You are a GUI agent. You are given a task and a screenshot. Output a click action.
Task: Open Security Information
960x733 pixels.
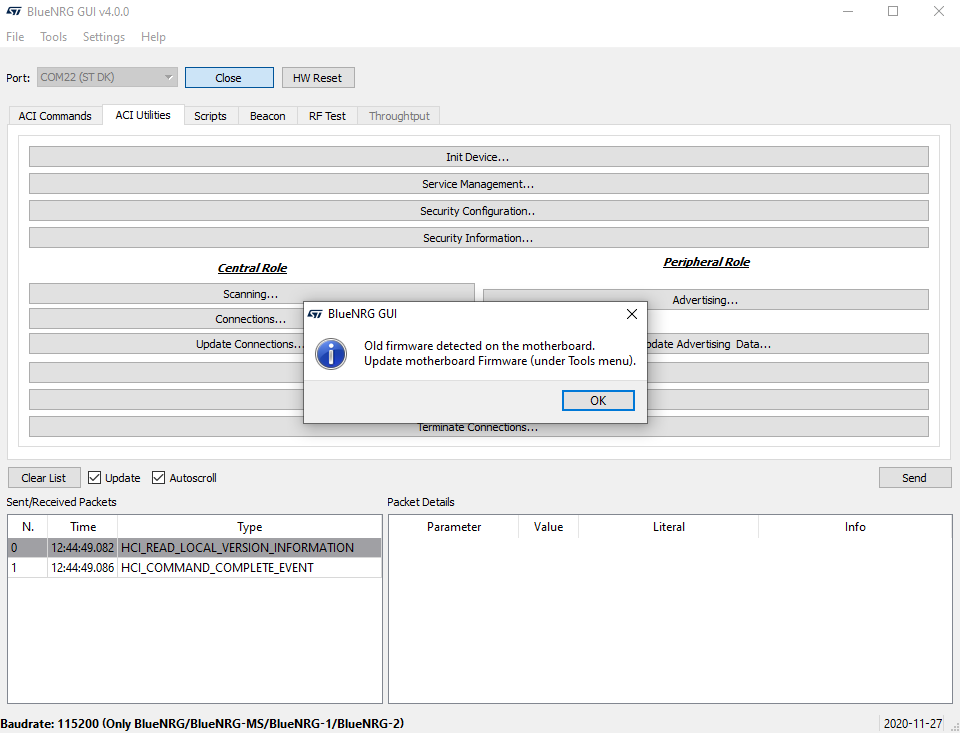pyautogui.click(x=479, y=238)
